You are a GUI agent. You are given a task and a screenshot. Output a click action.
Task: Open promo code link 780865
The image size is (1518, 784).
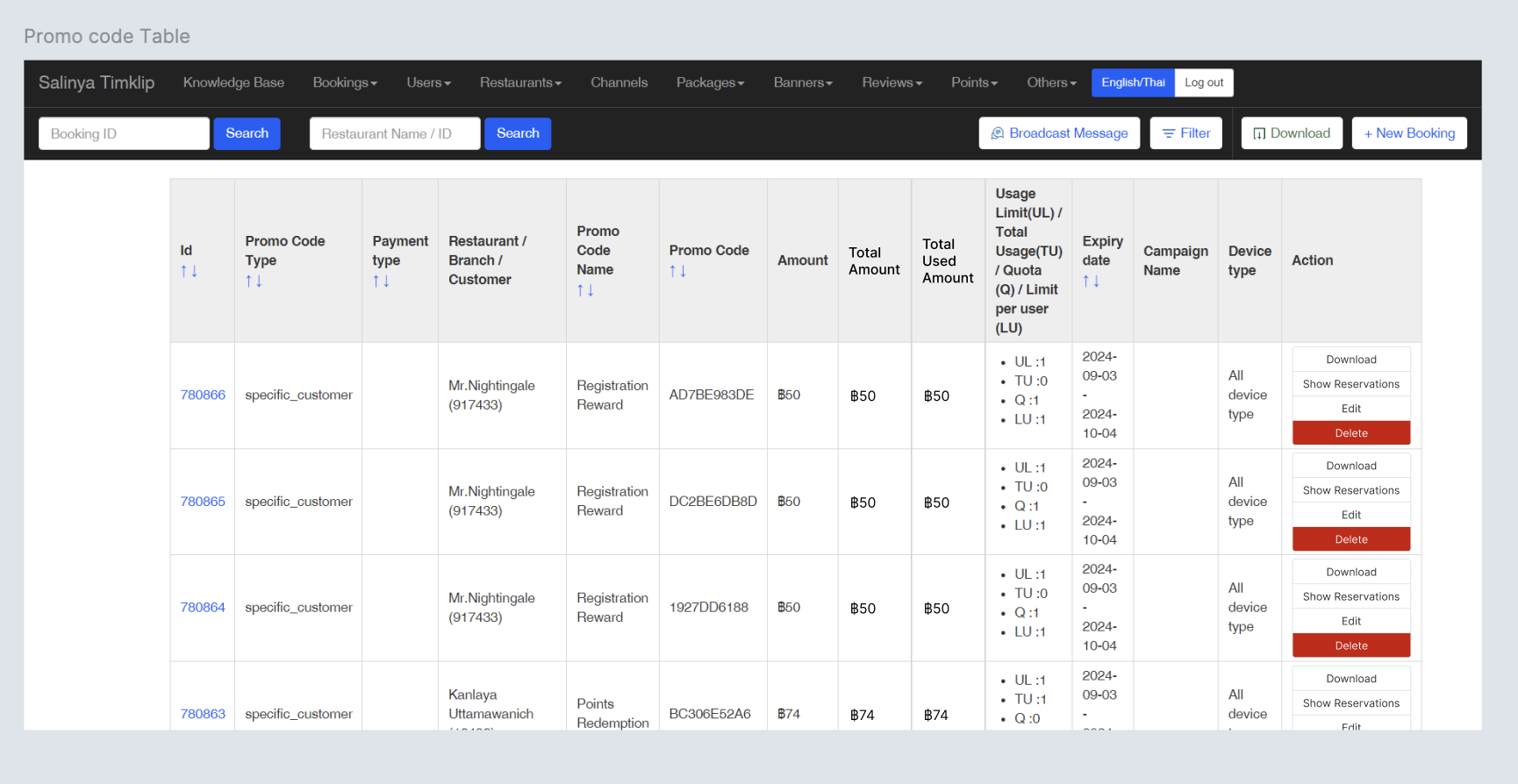(x=203, y=502)
